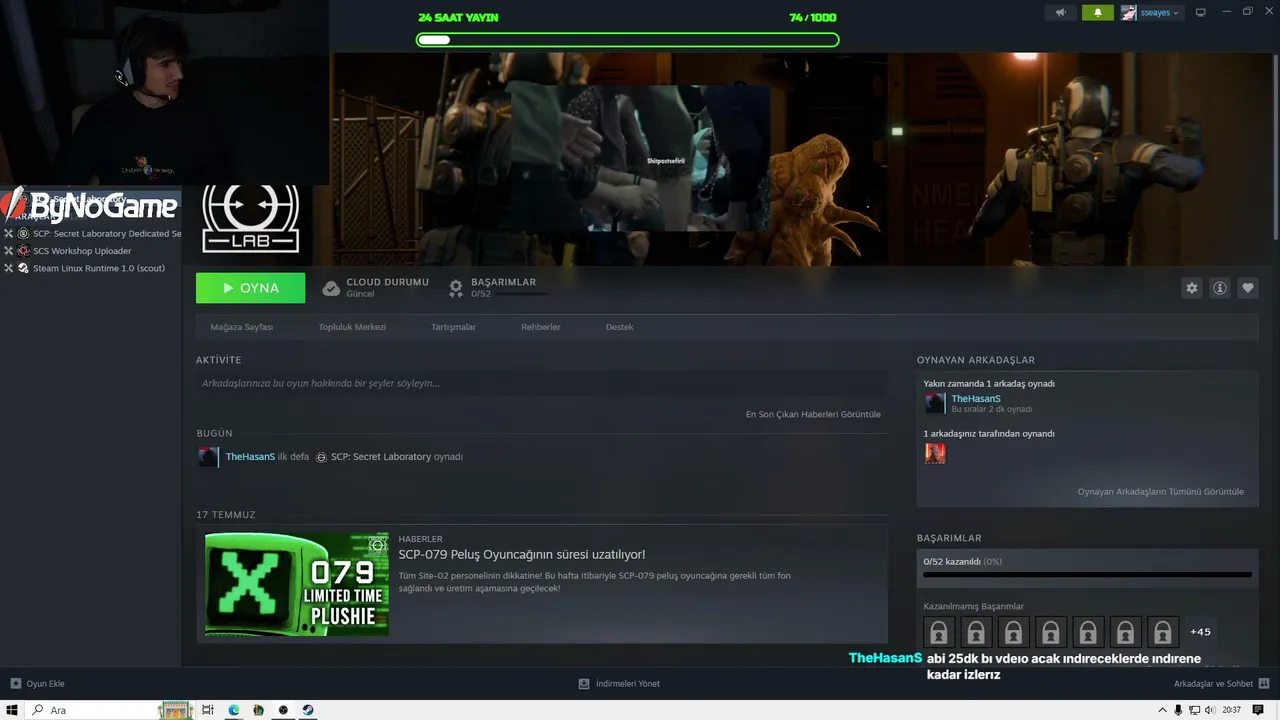Click TheHasanS avatar in activity feed
The width and height of the screenshot is (1280, 720).
208,457
